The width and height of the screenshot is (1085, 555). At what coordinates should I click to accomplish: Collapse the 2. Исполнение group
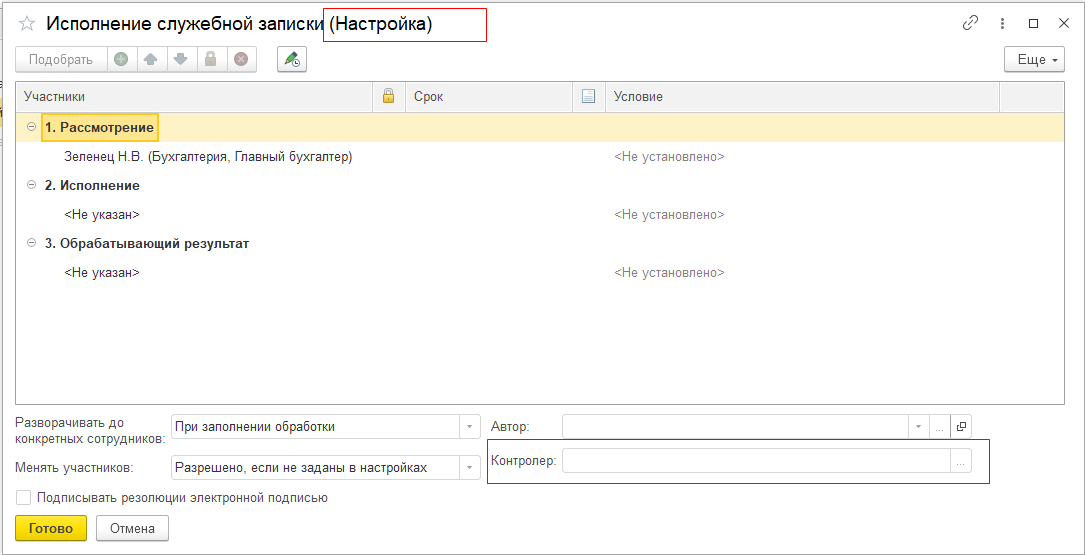[x=31, y=185]
